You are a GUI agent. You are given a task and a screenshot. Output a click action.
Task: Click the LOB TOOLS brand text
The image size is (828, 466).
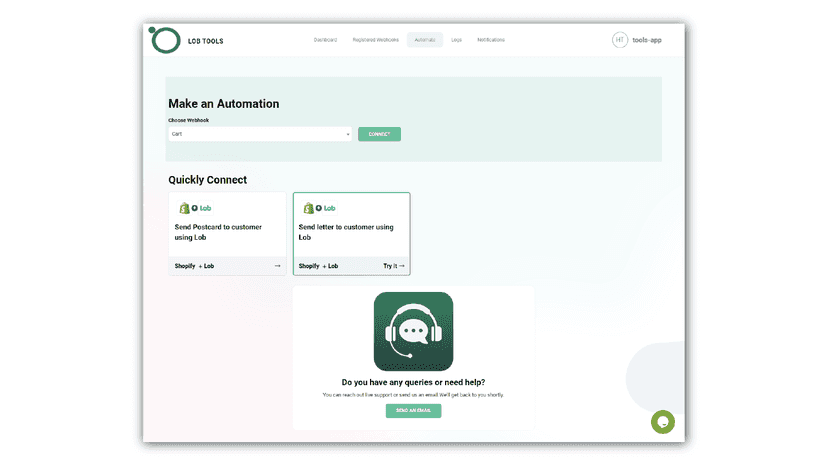pyautogui.click(x=205, y=41)
